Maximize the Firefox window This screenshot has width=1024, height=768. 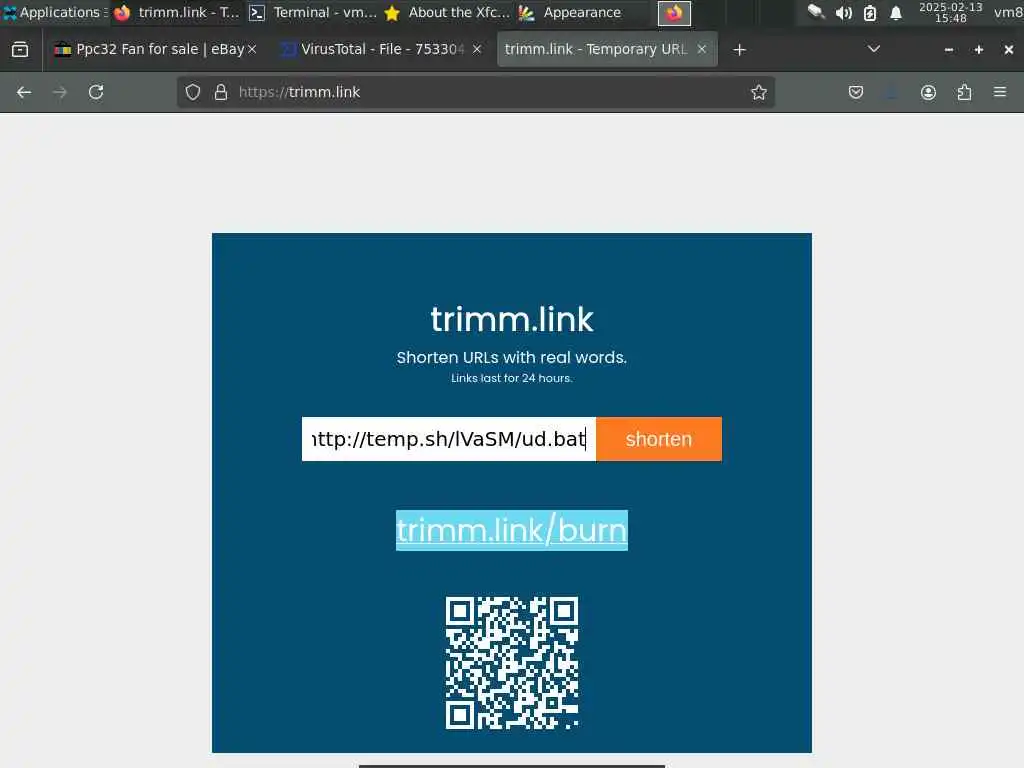coord(978,50)
